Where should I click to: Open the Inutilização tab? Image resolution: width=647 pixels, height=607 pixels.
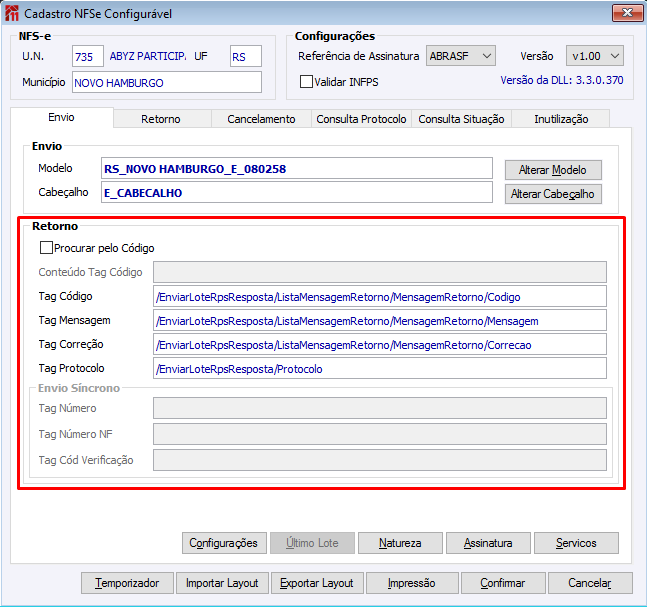(x=561, y=119)
